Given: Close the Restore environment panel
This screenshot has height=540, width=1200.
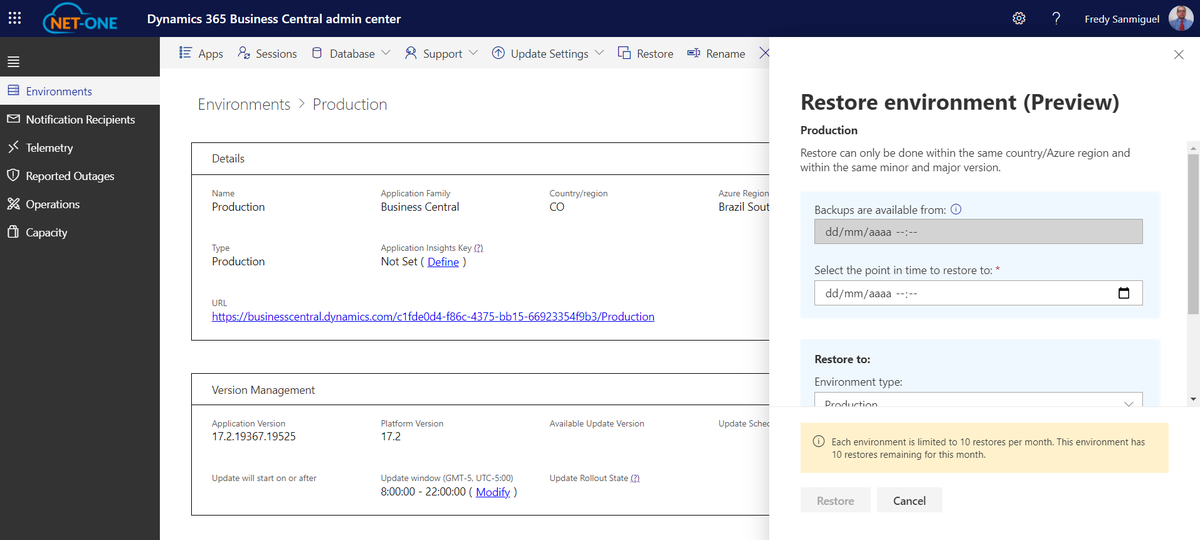Looking at the screenshot, I should pyautogui.click(x=1178, y=55).
